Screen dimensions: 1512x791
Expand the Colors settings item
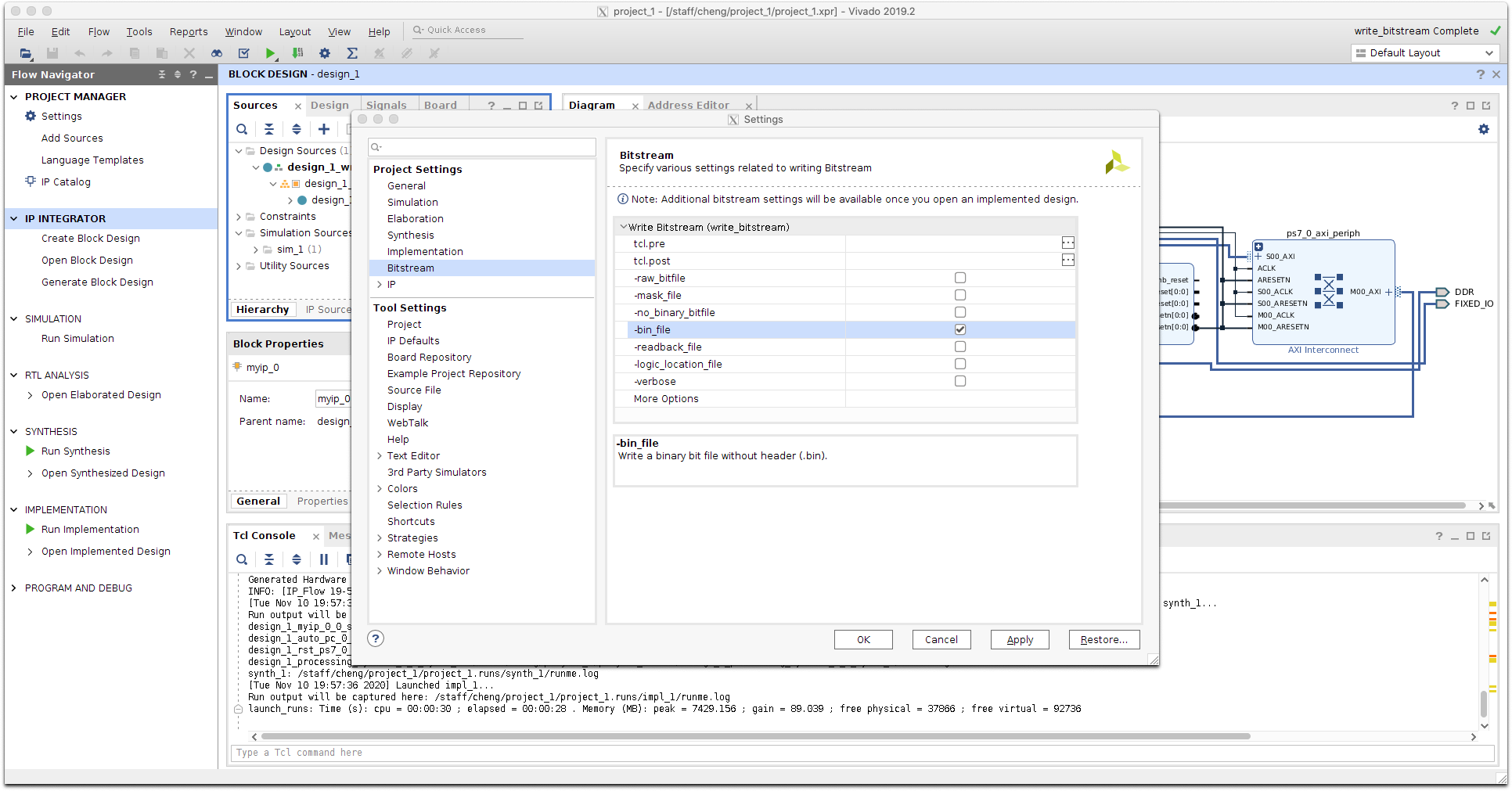[x=380, y=489]
